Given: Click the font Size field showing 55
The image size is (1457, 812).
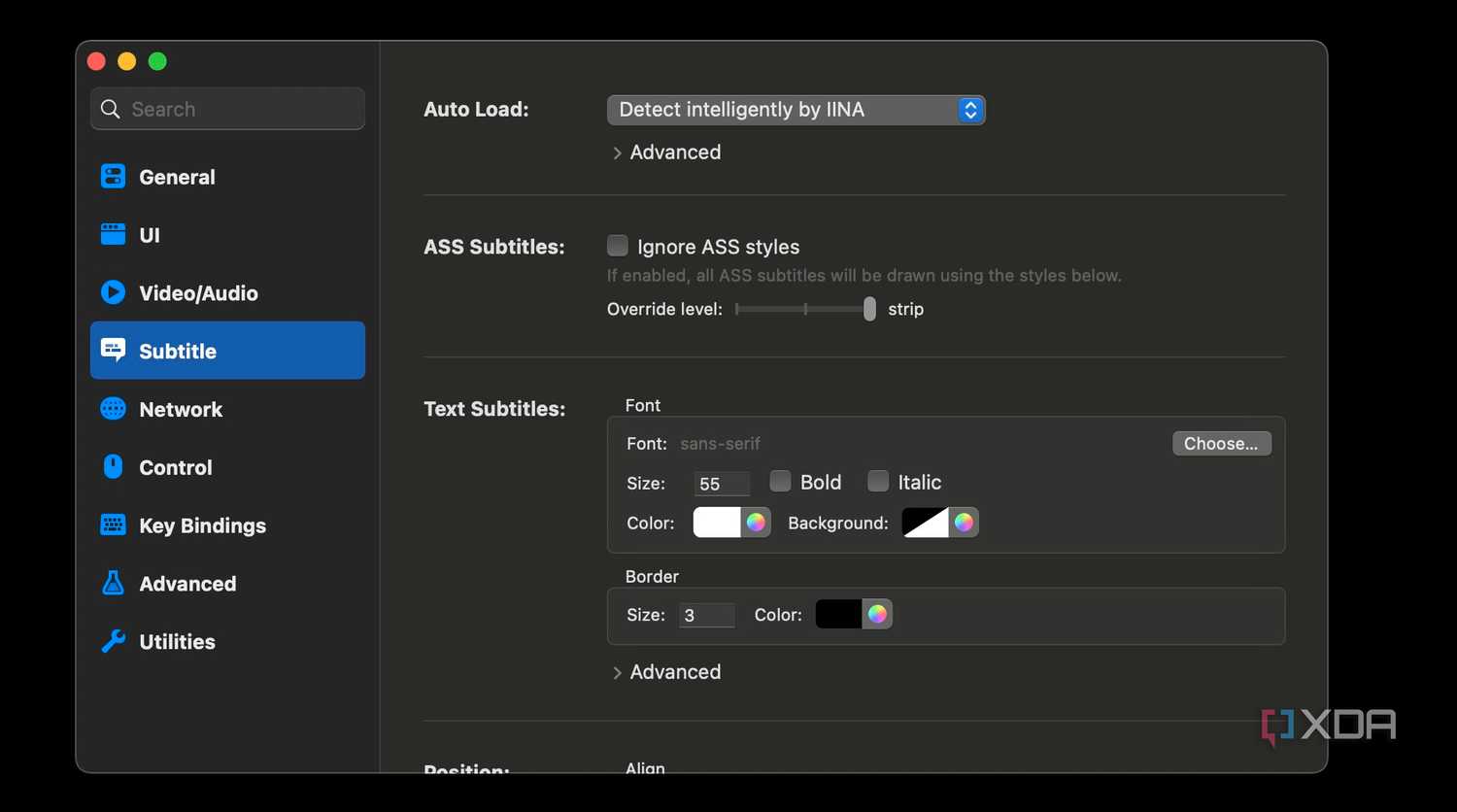Looking at the screenshot, I should 722,484.
